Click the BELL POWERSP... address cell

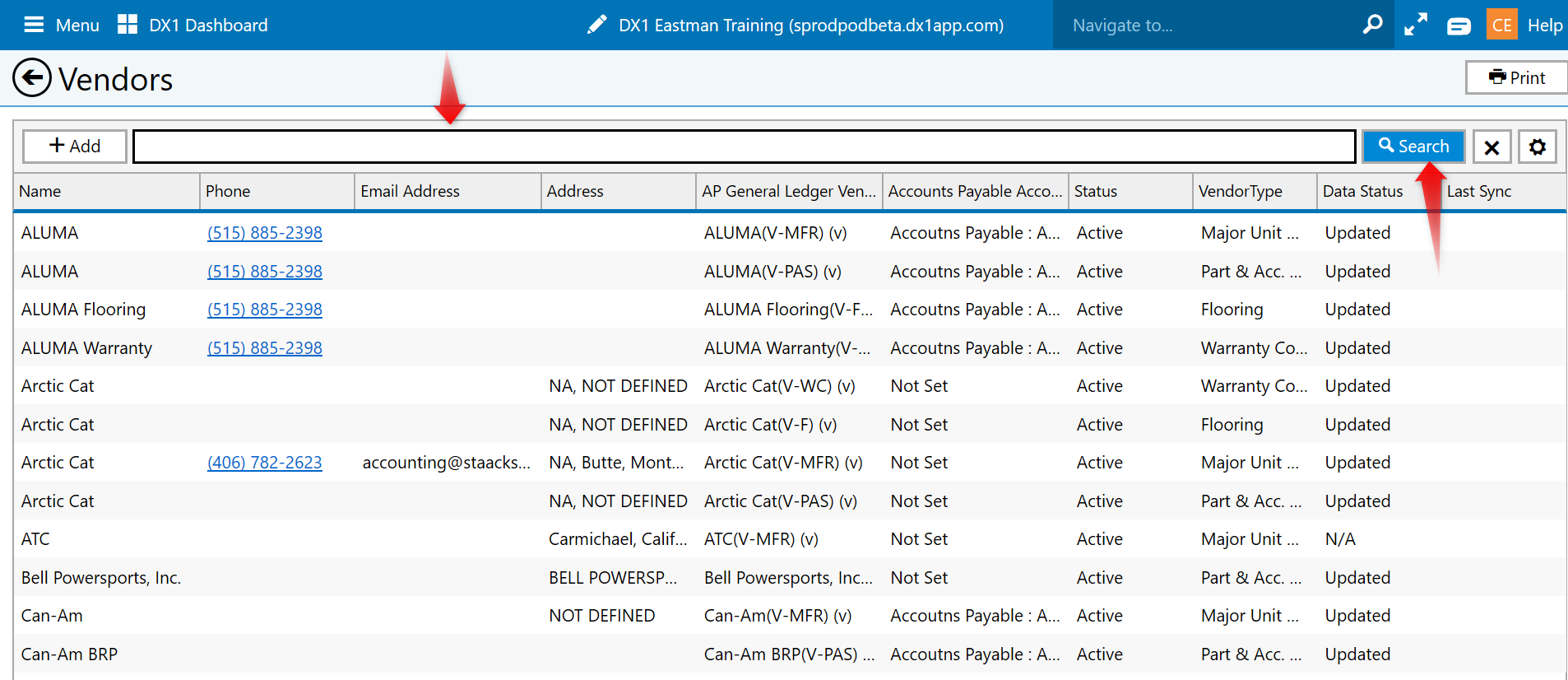[613, 578]
